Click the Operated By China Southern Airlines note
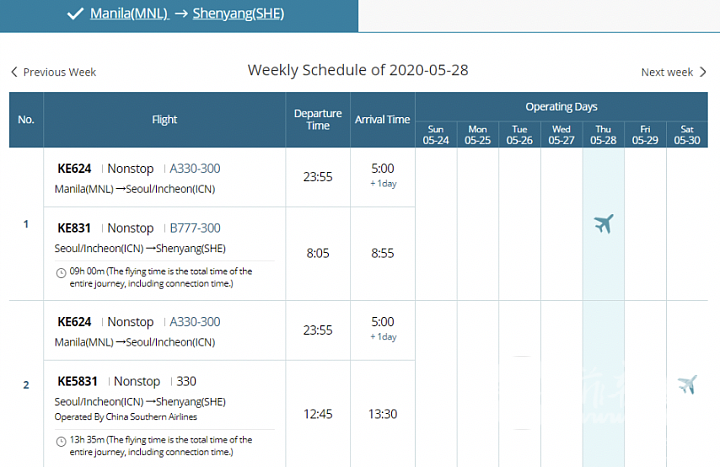The height and width of the screenshot is (467, 720). pos(126,417)
